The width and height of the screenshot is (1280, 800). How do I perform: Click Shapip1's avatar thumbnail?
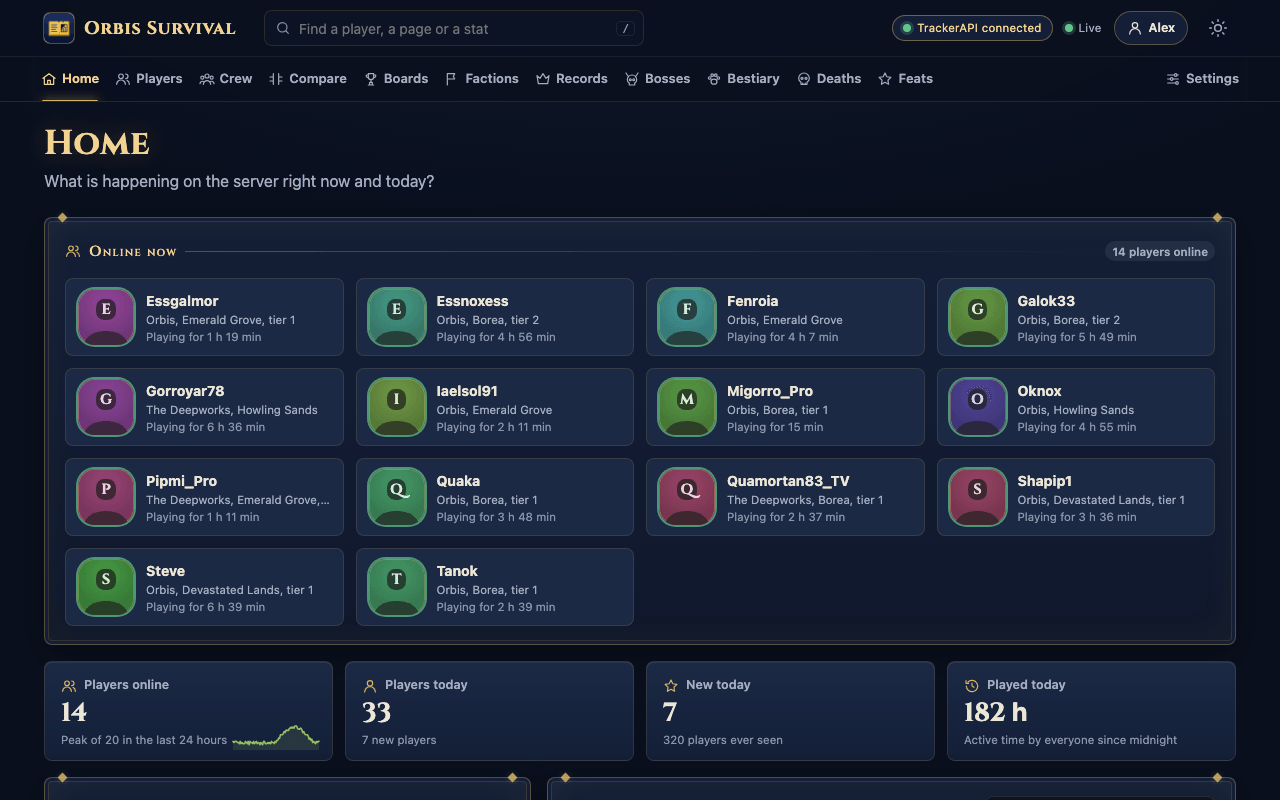(978, 497)
